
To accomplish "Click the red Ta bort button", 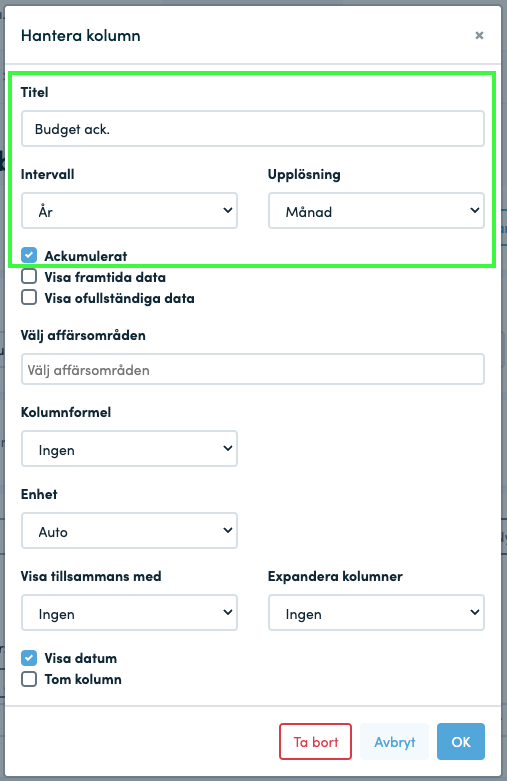I will (x=315, y=742).
